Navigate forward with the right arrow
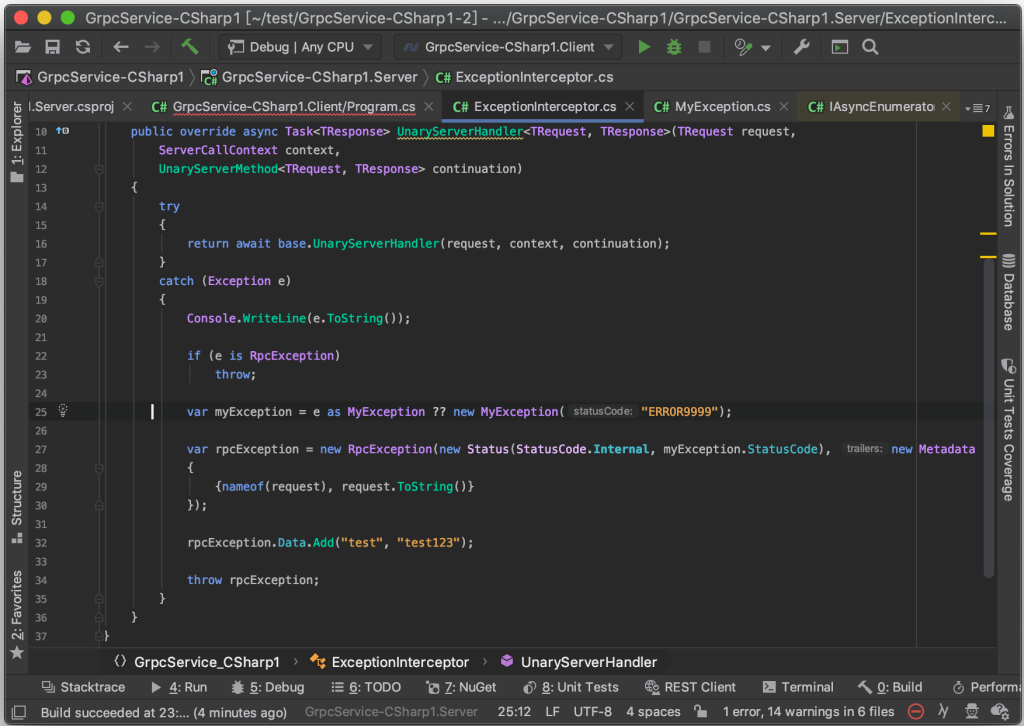The height and width of the screenshot is (726, 1024). point(152,47)
